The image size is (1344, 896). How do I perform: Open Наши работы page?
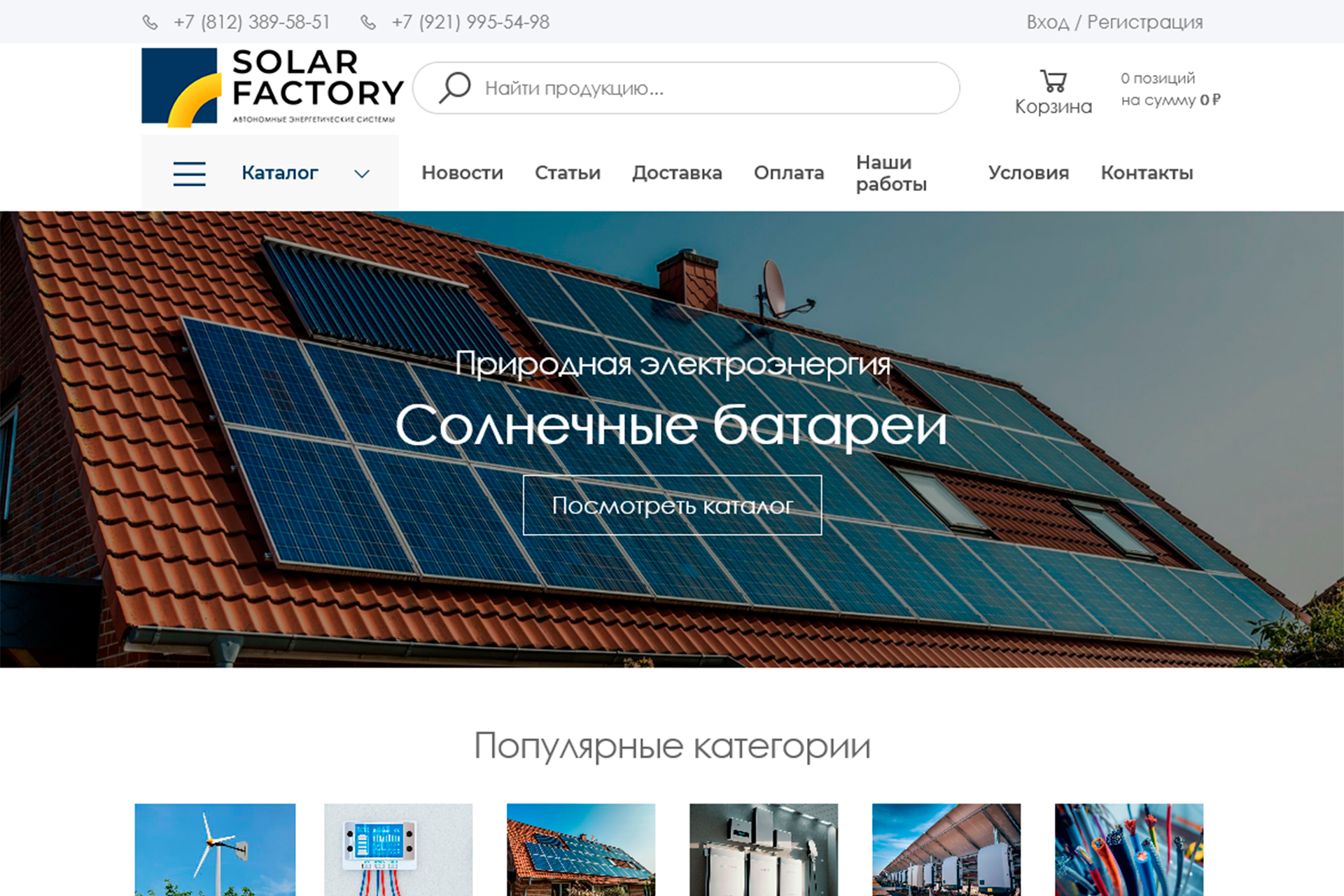pos(891,173)
